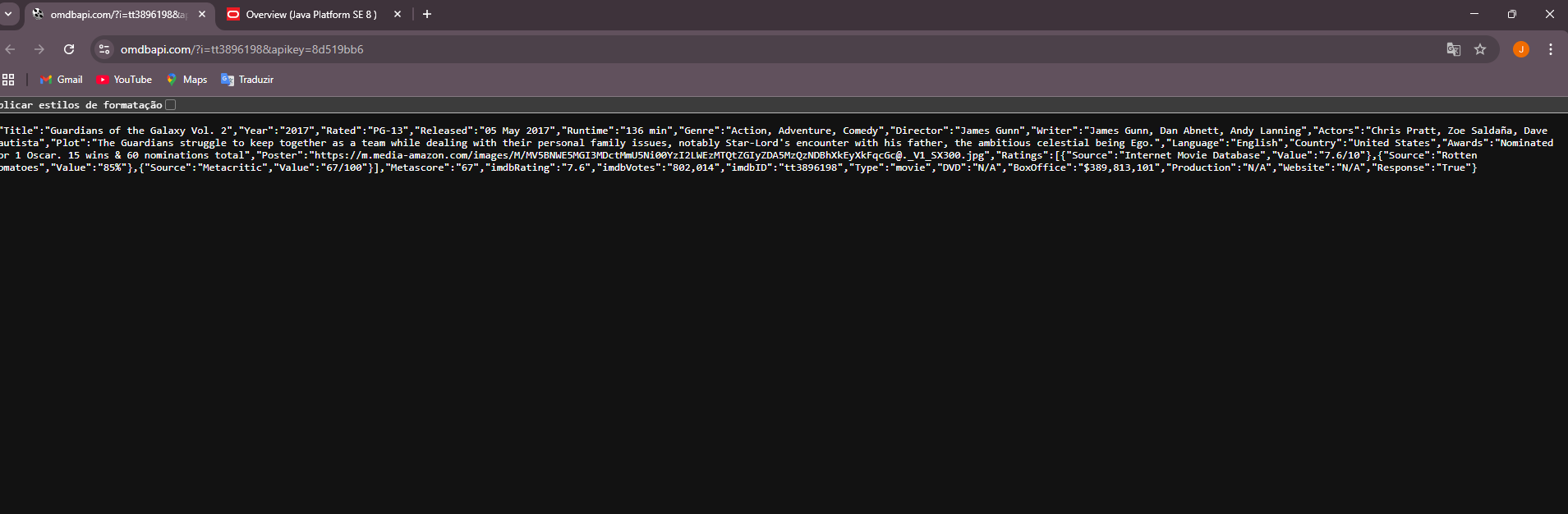The height and width of the screenshot is (514, 1568).
Task: Open the Traduzir bookmark
Action: (x=247, y=80)
